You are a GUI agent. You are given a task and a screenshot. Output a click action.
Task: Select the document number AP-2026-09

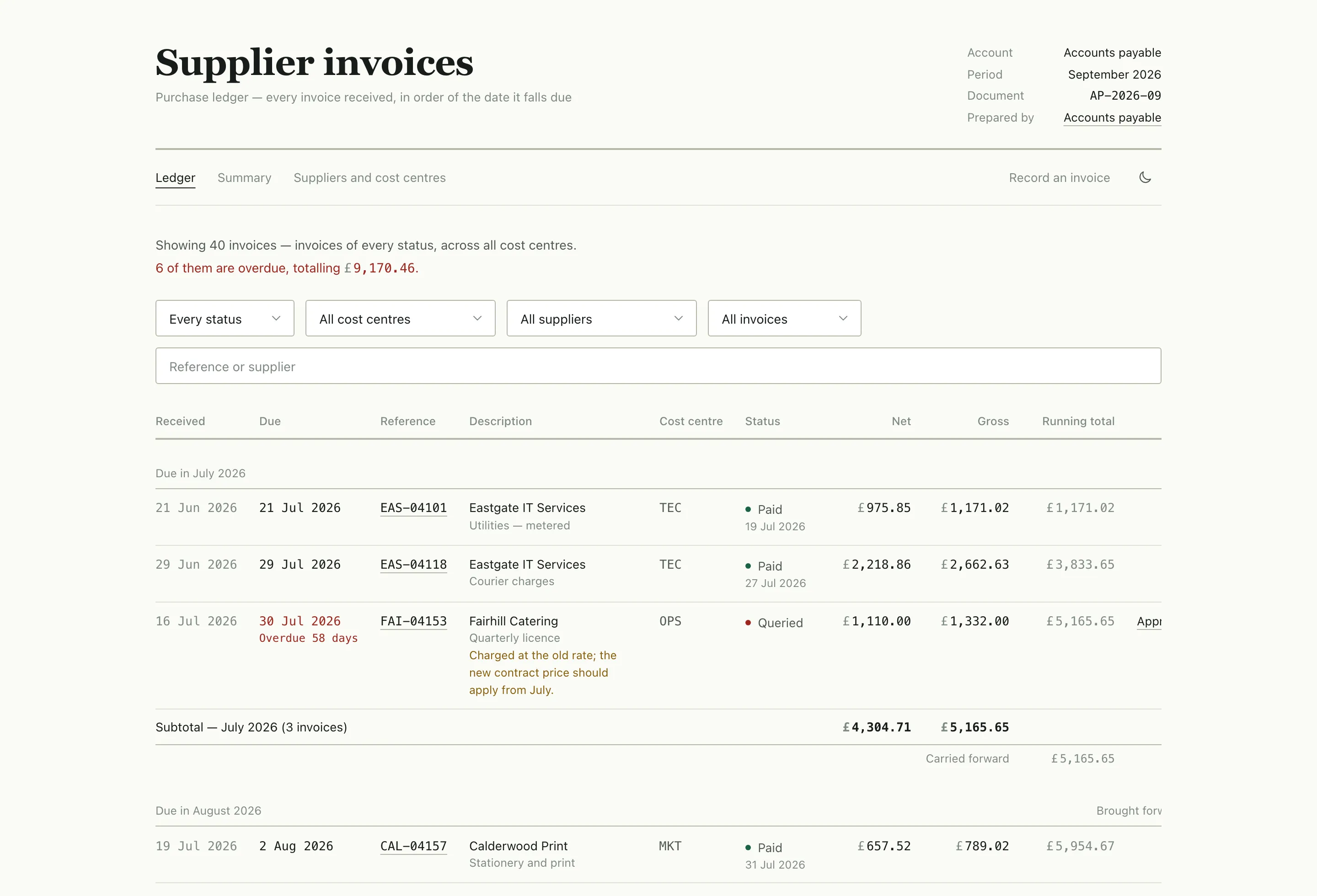[1125, 96]
